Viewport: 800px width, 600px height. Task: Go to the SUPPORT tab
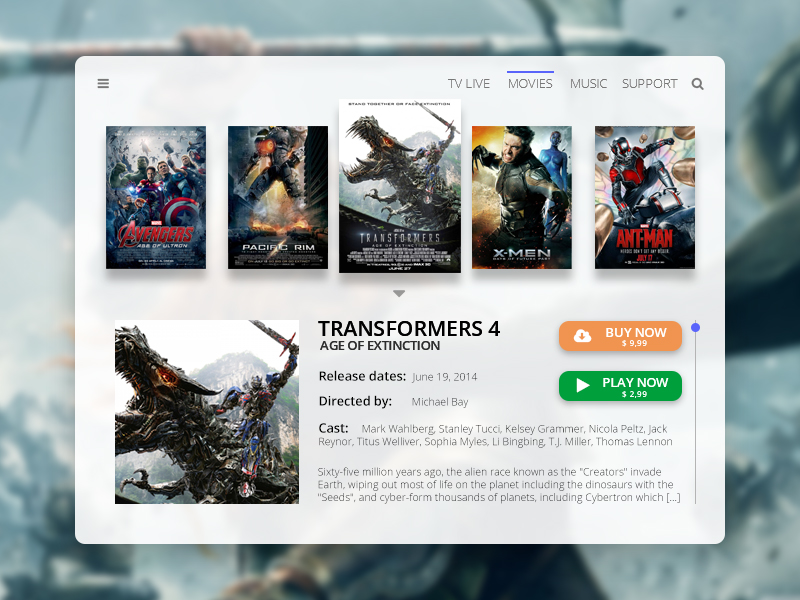pyautogui.click(x=649, y=84)
